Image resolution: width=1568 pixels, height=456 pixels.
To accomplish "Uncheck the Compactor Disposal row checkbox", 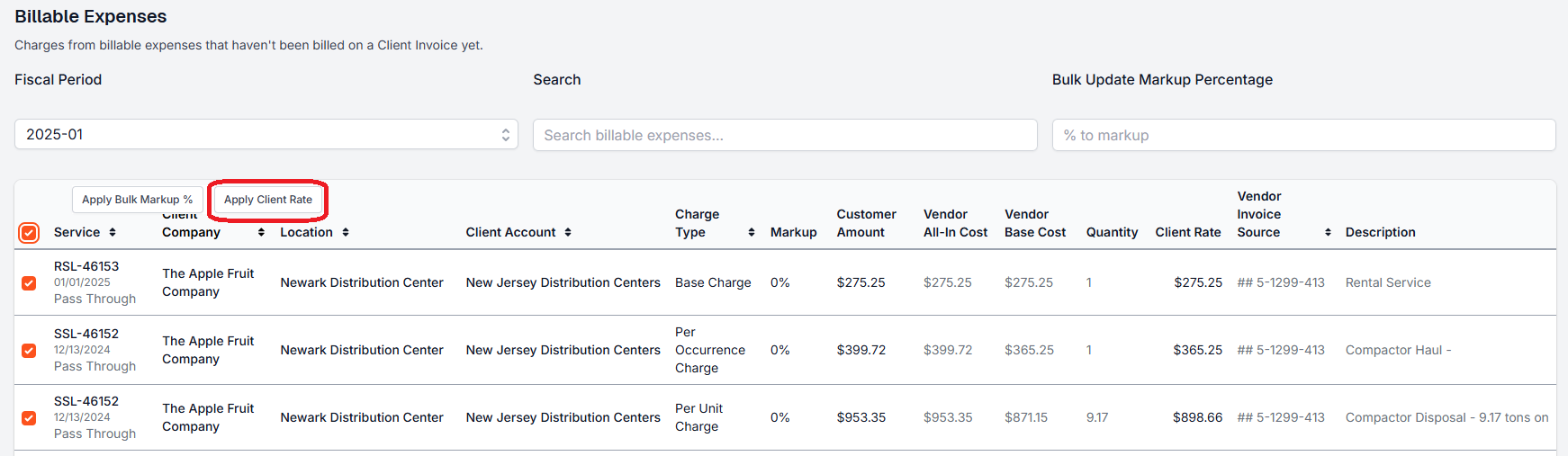I will [x=29, y=418].
